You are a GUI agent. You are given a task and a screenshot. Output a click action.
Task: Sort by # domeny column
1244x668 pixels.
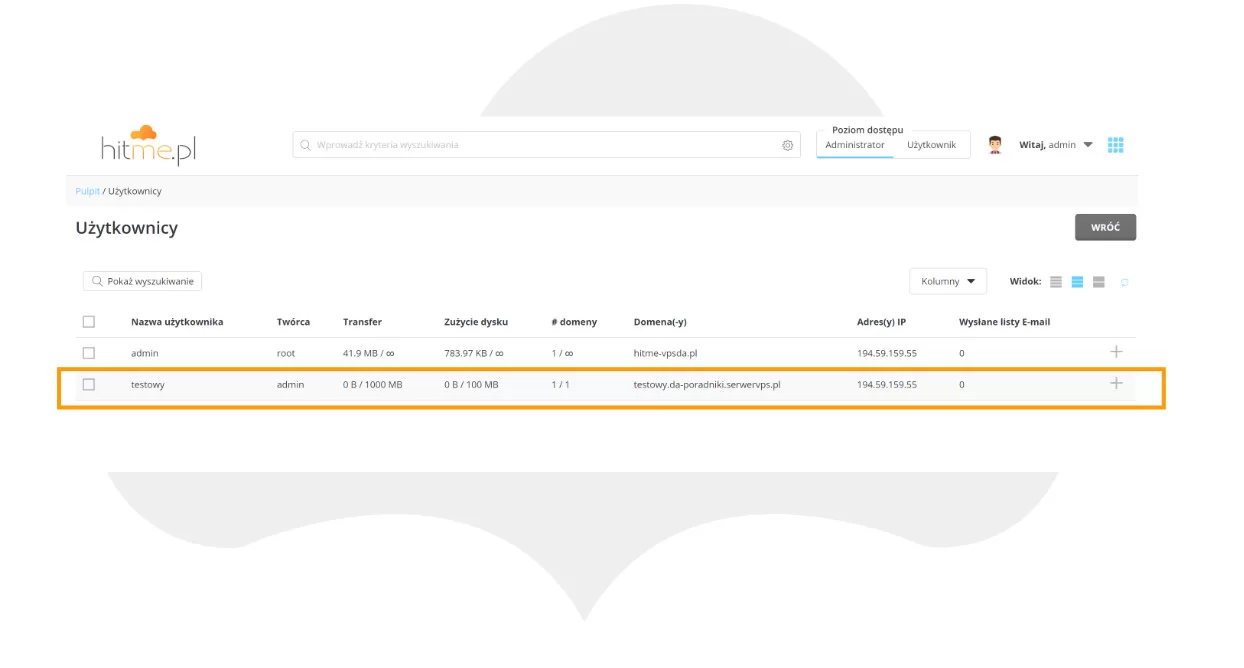pos(574,322)
